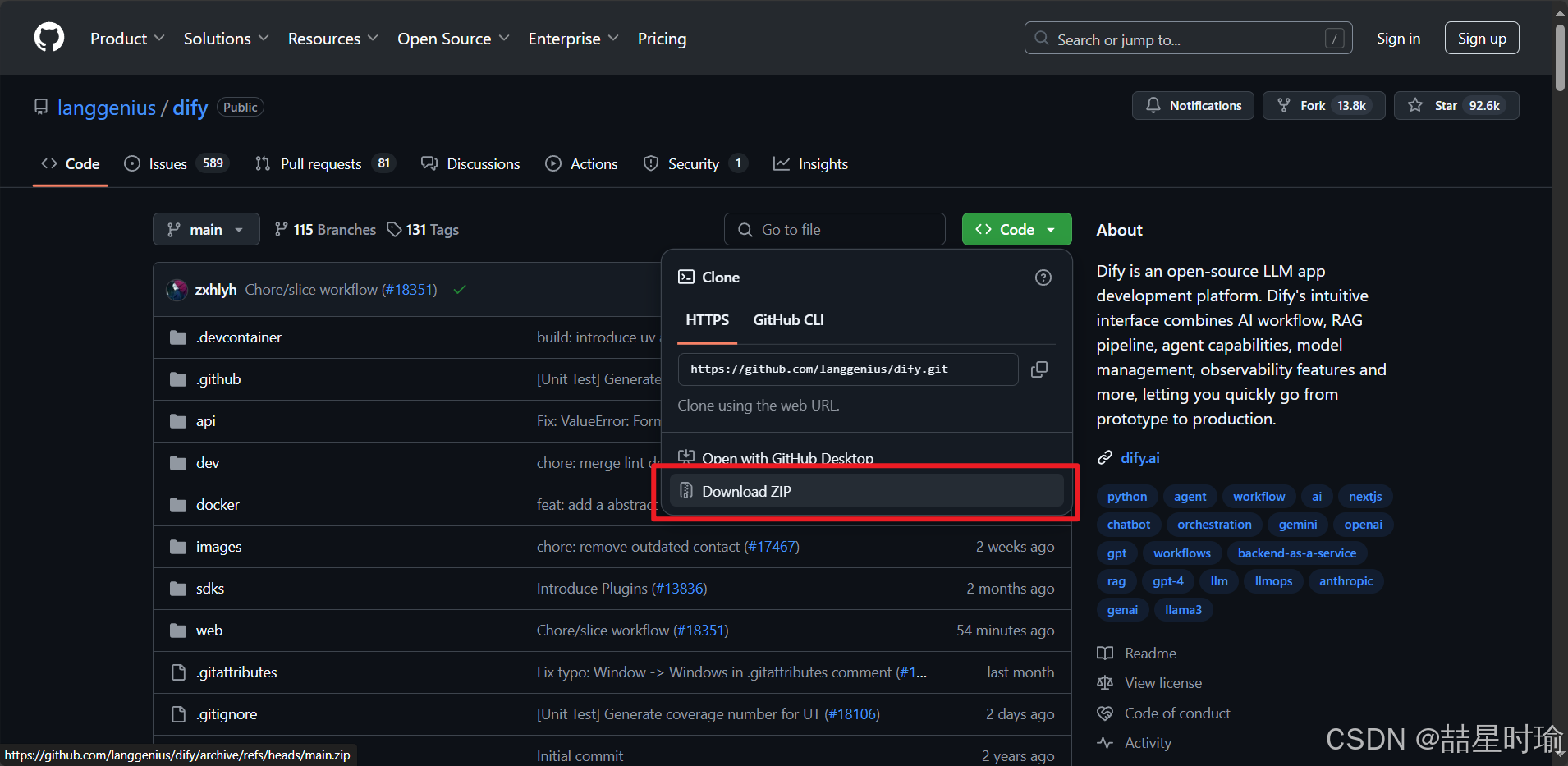Switch to the Insights tab

810,164
